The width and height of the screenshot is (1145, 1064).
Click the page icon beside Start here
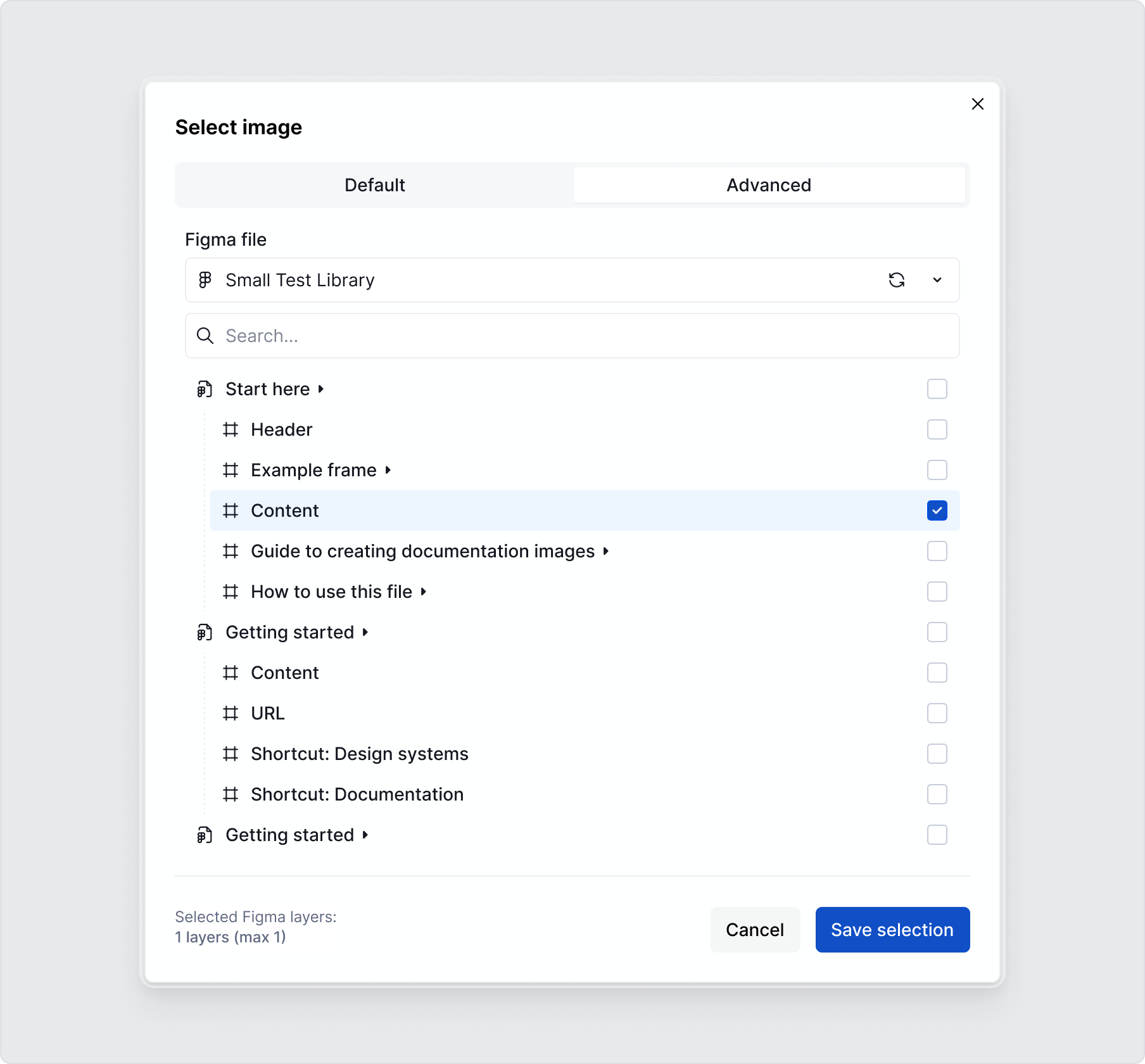point(204,389)
